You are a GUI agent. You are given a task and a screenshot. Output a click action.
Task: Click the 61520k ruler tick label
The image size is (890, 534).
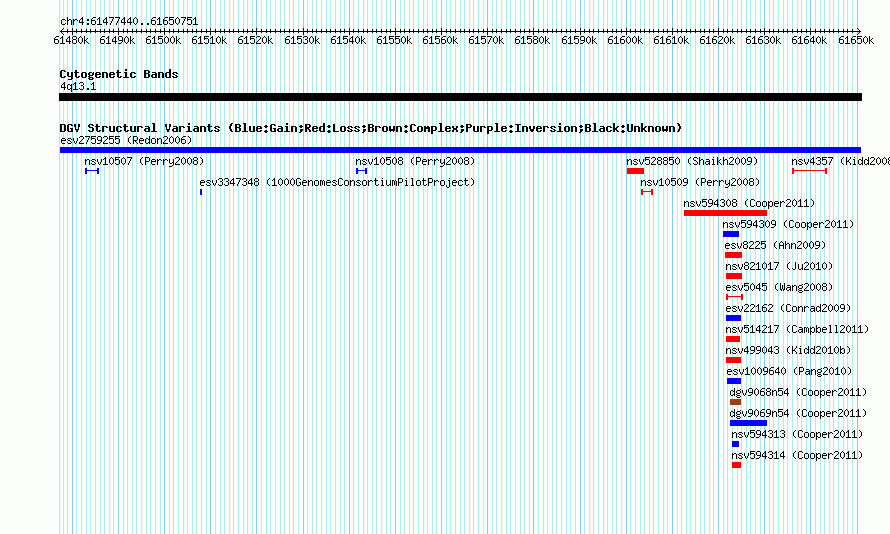point(255,40)
